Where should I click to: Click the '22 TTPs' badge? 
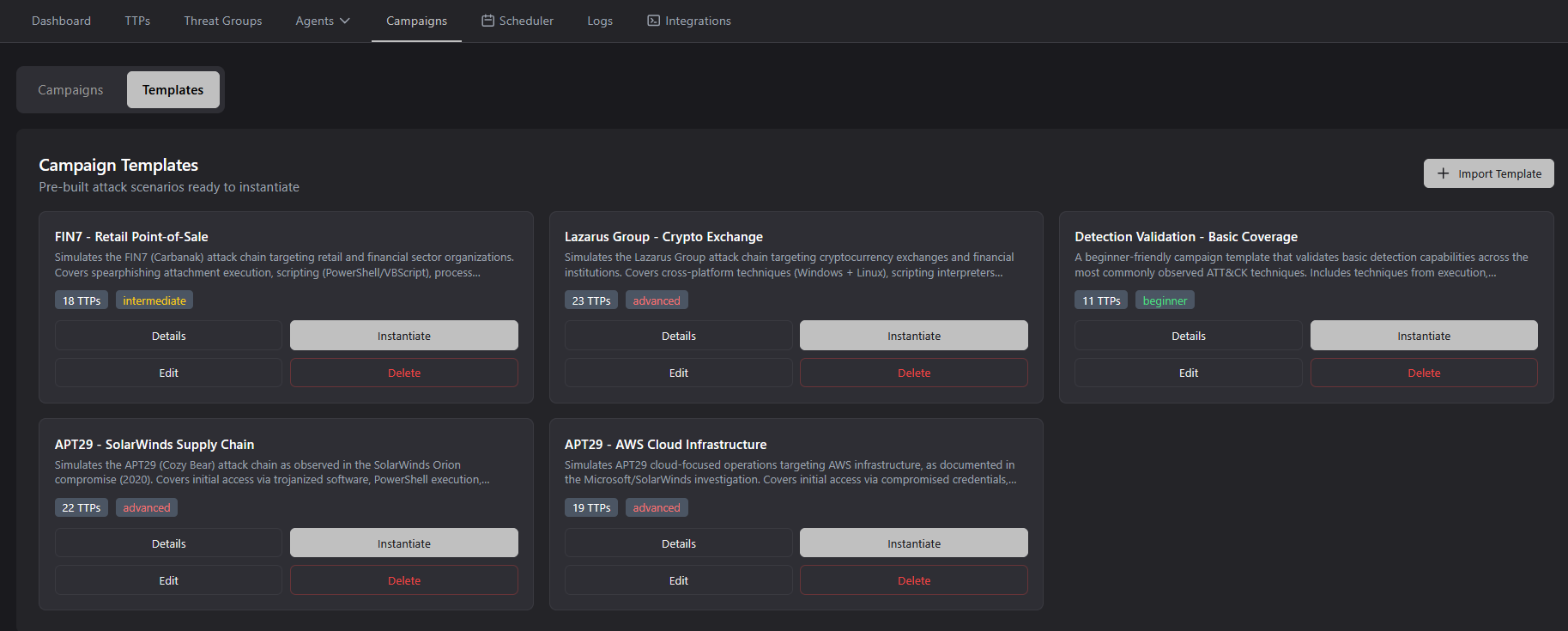pyautogui.click(x=82, y=507)
